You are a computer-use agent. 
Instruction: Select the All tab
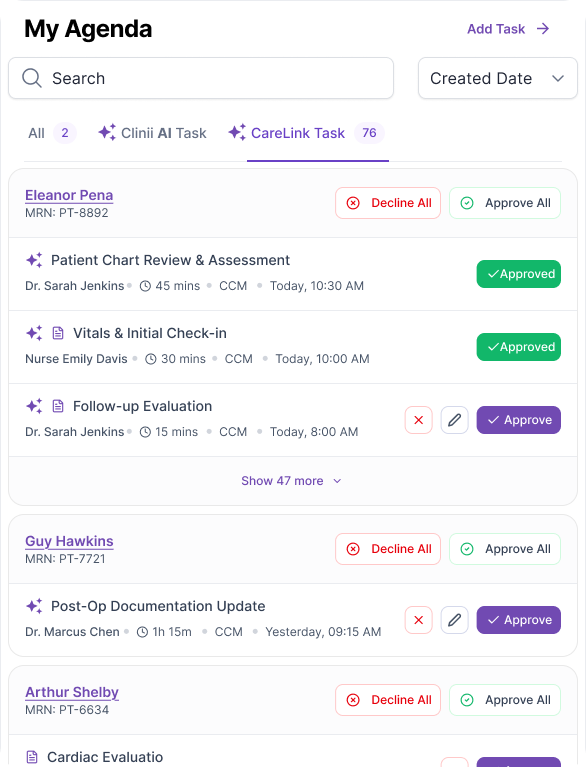click(52, 133)
